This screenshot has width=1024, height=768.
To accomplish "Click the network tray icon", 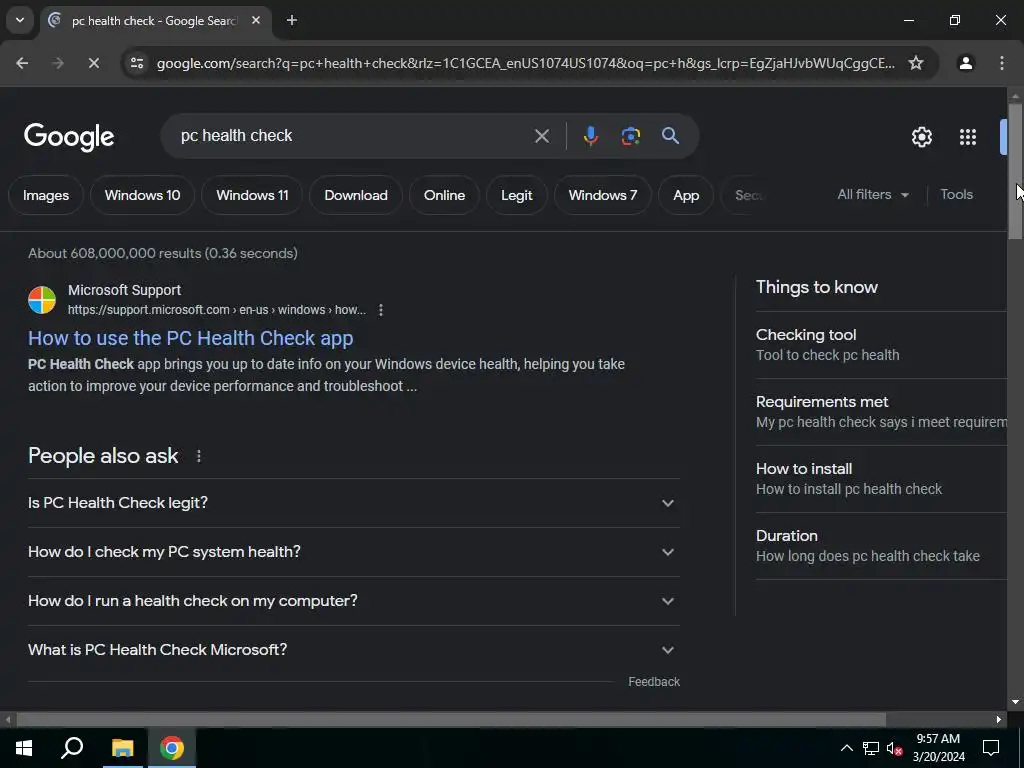I will point(871,748).
